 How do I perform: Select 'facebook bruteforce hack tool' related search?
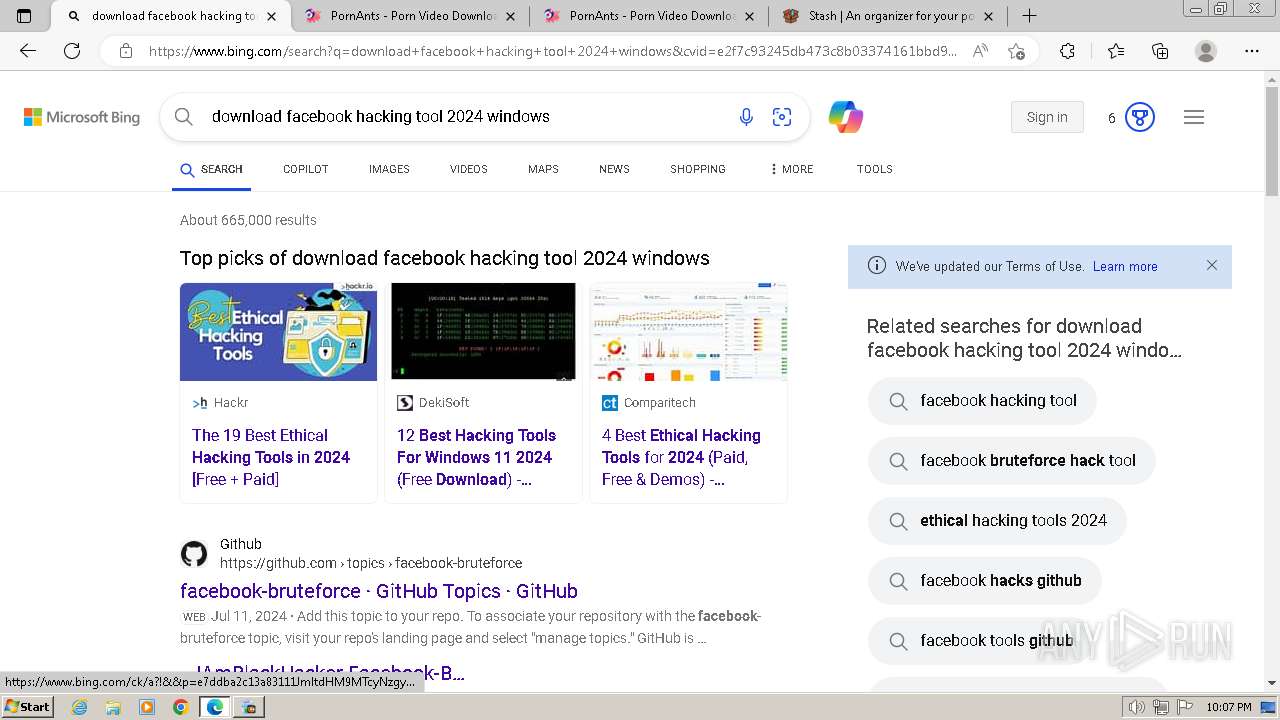[1012, 461]
